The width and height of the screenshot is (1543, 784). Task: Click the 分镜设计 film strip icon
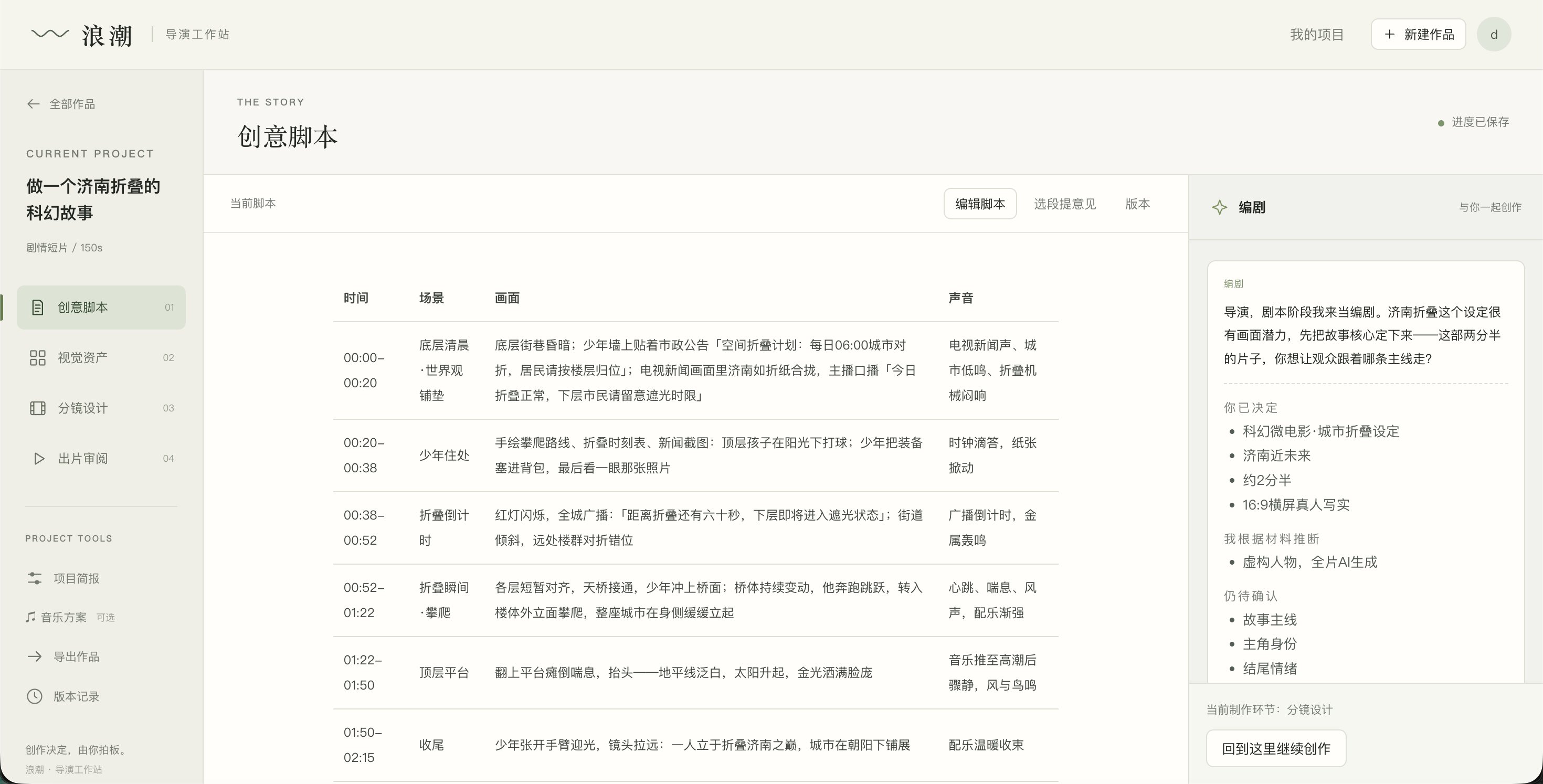click(37, 408)
